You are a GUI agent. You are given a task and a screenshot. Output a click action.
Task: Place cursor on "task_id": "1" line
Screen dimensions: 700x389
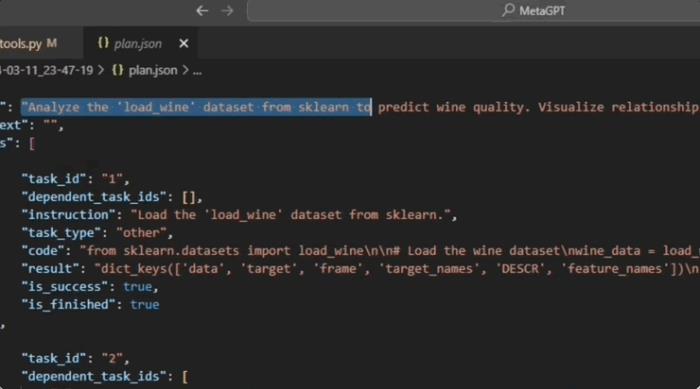pos(75,179)
